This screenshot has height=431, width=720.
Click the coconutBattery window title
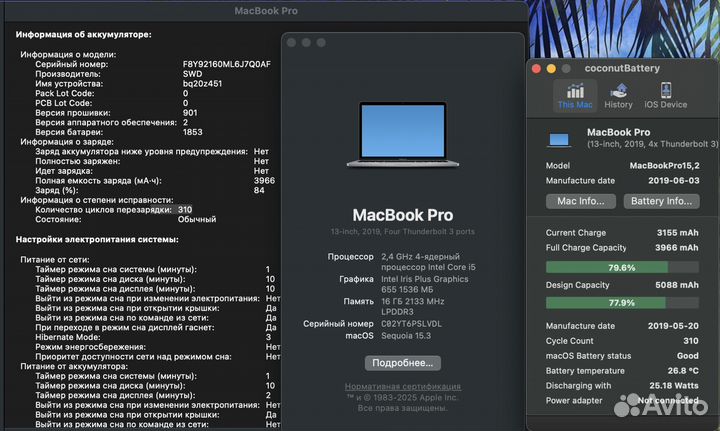(622, 68)
